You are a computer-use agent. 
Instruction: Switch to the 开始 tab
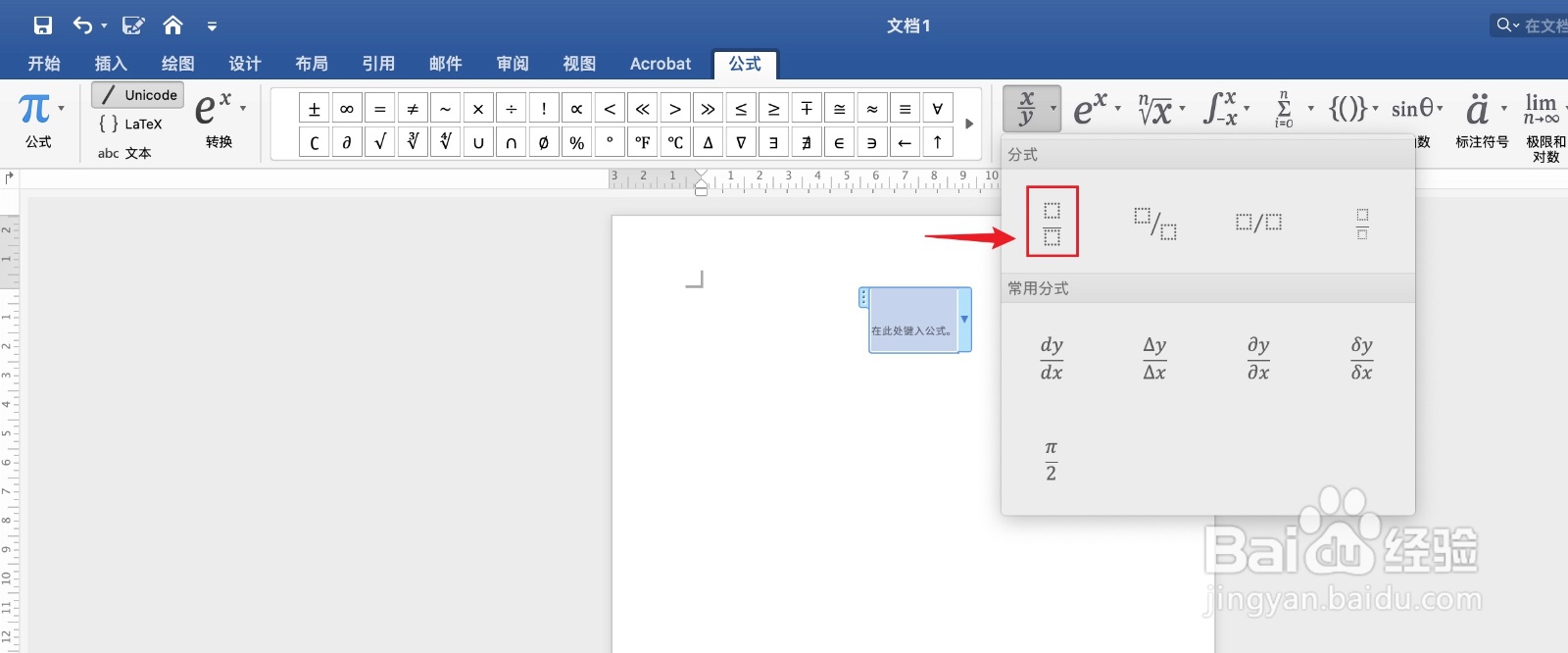(44, 64)
